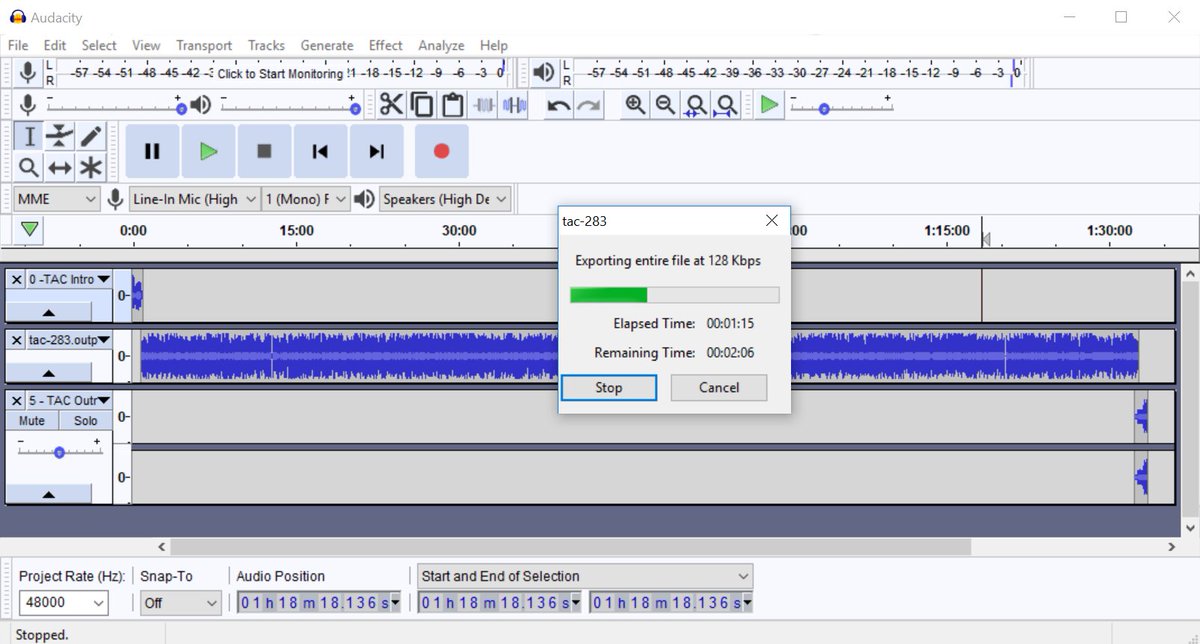Close the 0 -TAC Intro track

[16, 279]
